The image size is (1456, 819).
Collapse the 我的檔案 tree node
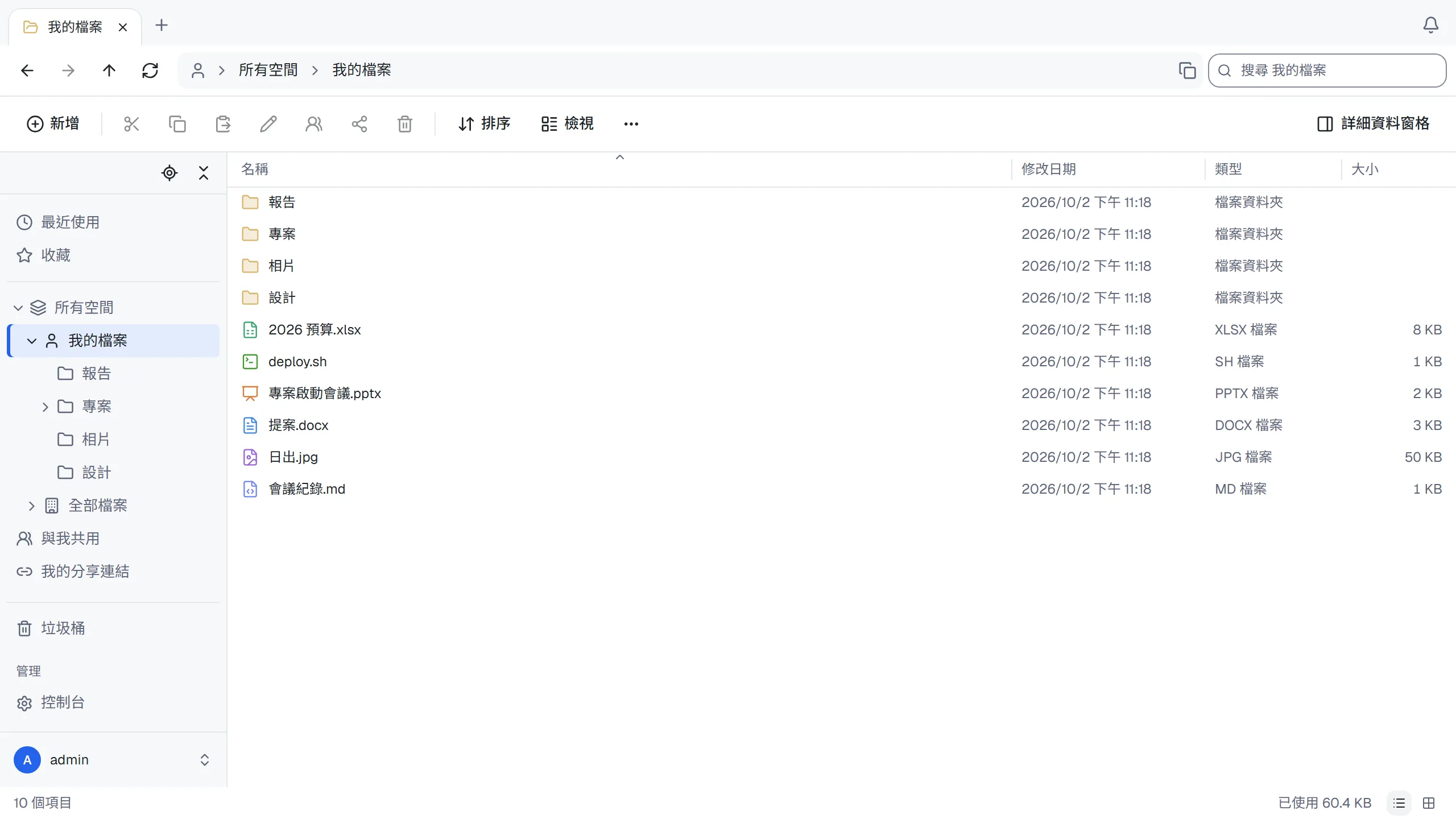tap(32, 341)
